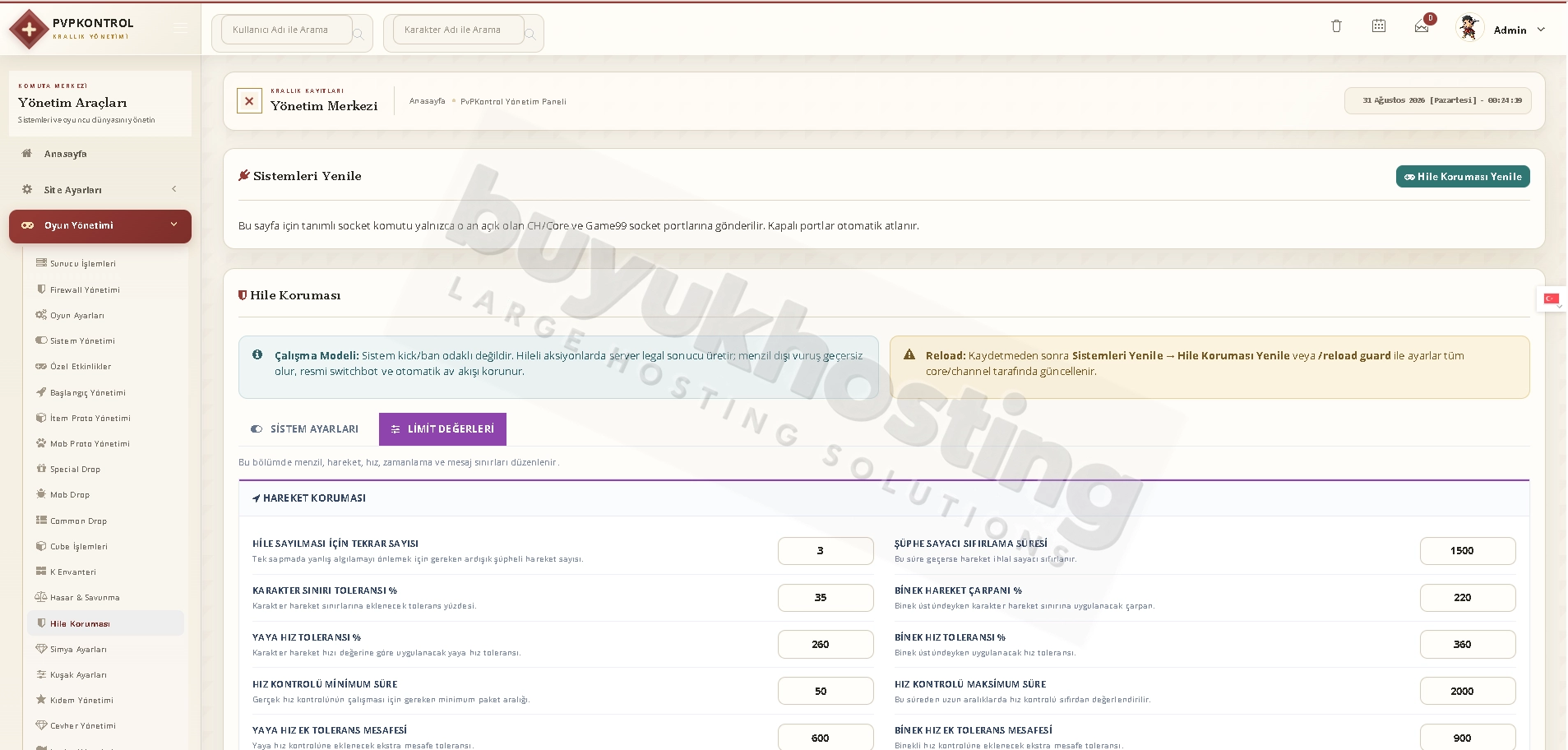Open the Admin user dropdown
1568x750 pixels.
(1520, 30)
